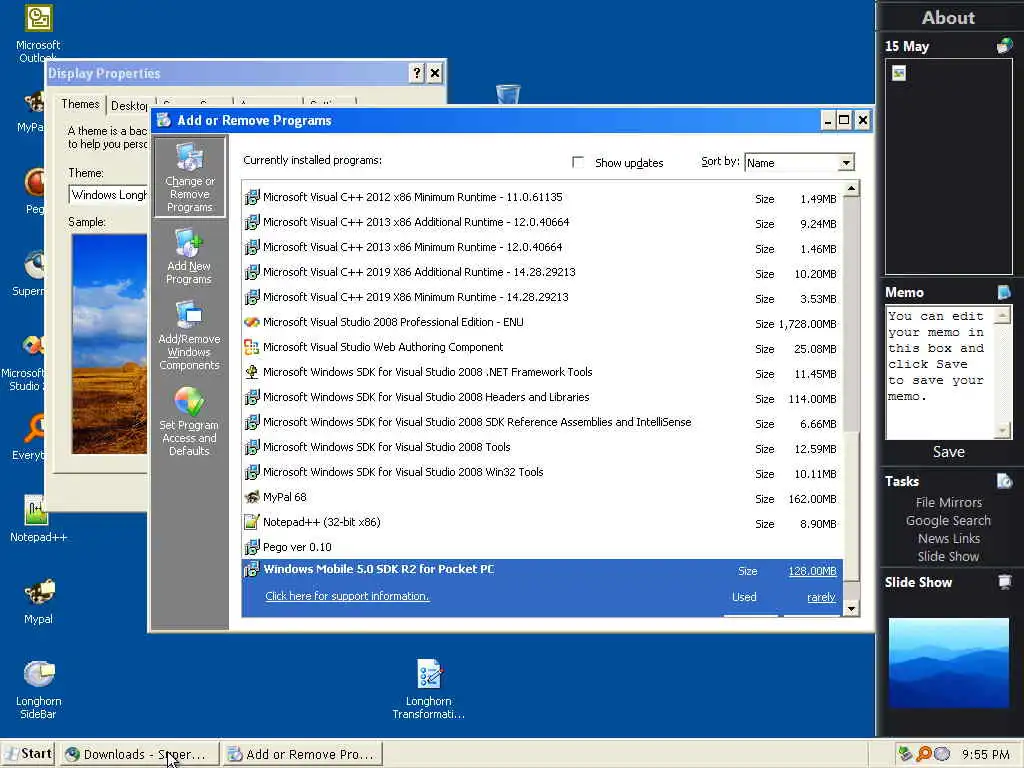Screen dimensions: 1024x768
Task: Select Change or Remove Programs sidebar icon
Action: pyautogui.click(x=189, y=177)
